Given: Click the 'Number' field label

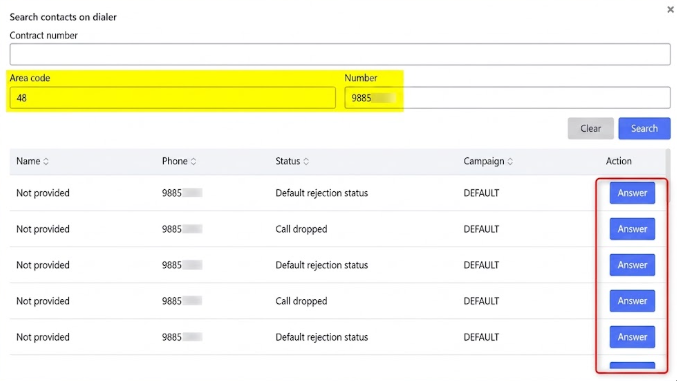Looking at the screenshot, I should point(361,78).
